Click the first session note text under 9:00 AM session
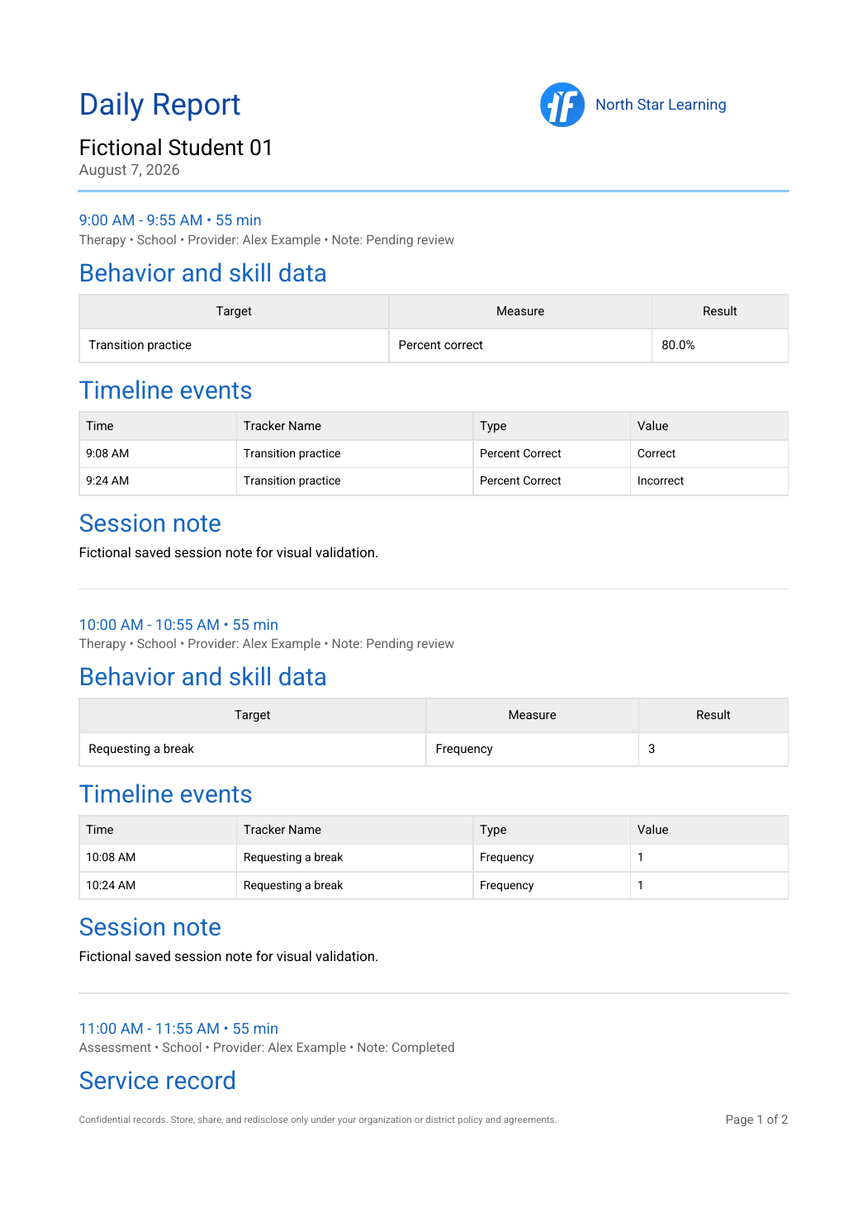 click(x=229, y=553)
